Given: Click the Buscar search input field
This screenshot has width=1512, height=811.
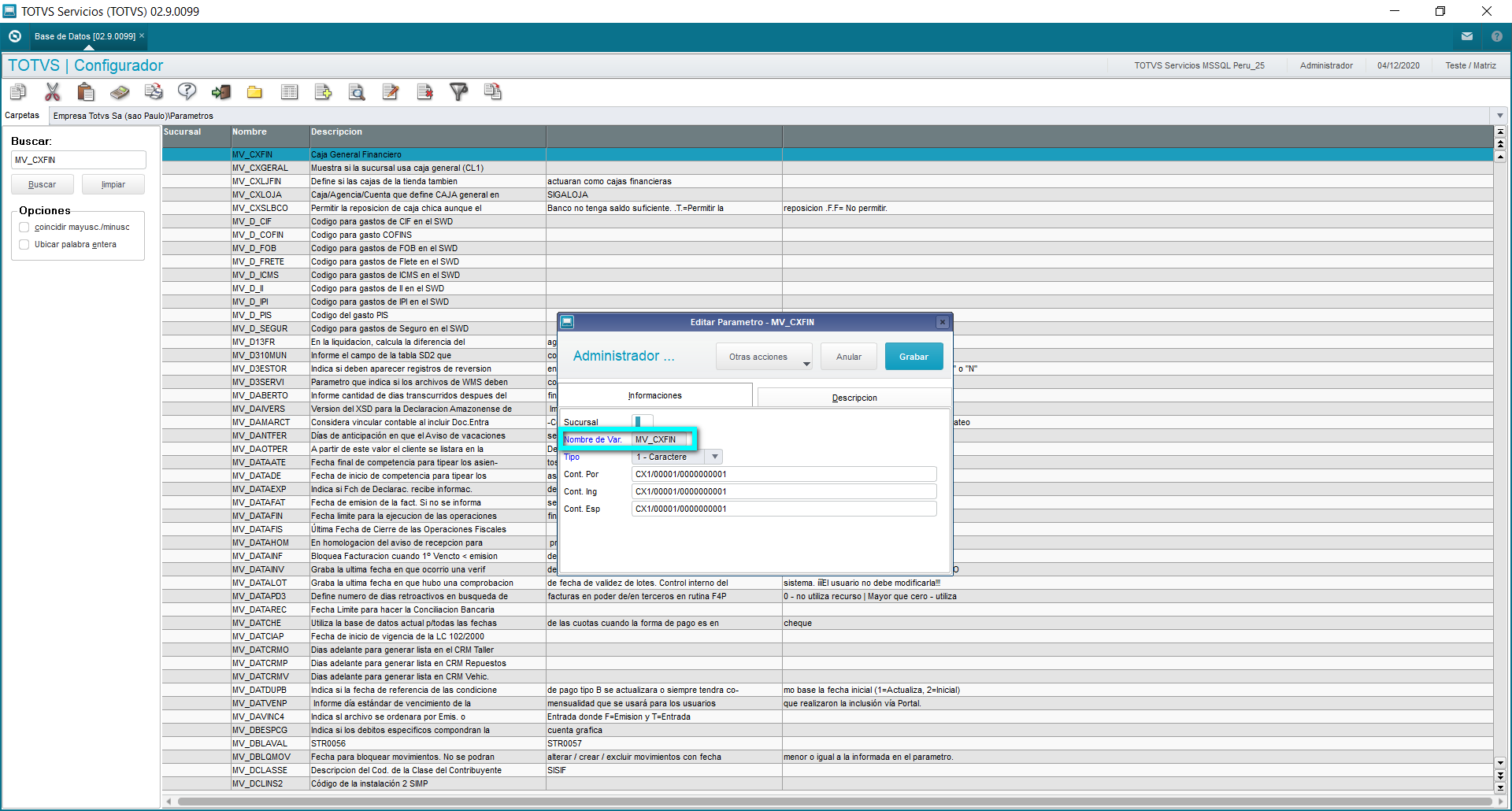Looking at the screenshot, I should 79,160.
